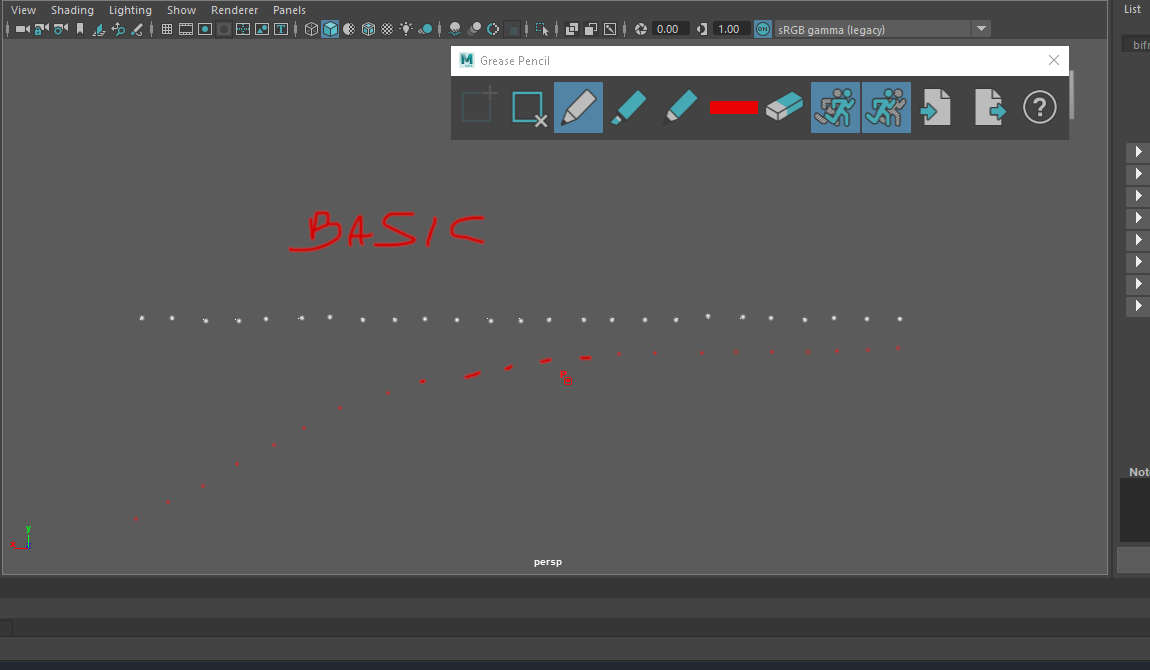The height and width of the screenshot is (670, 1150).
Task: Click the red color swatch in Grease Pencil
Action: pos(733,107)
